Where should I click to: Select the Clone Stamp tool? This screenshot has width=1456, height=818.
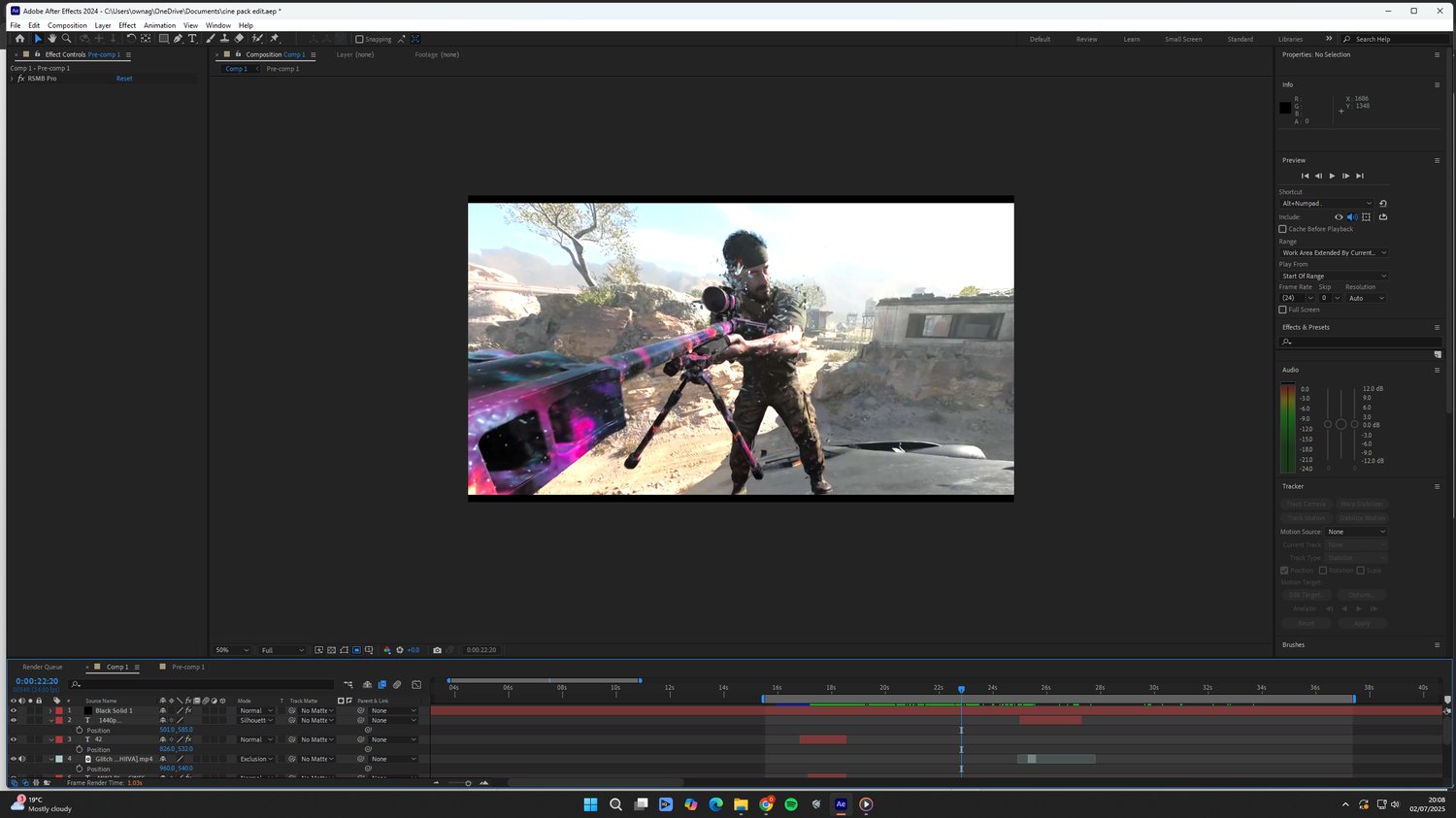tap(224, 39)
